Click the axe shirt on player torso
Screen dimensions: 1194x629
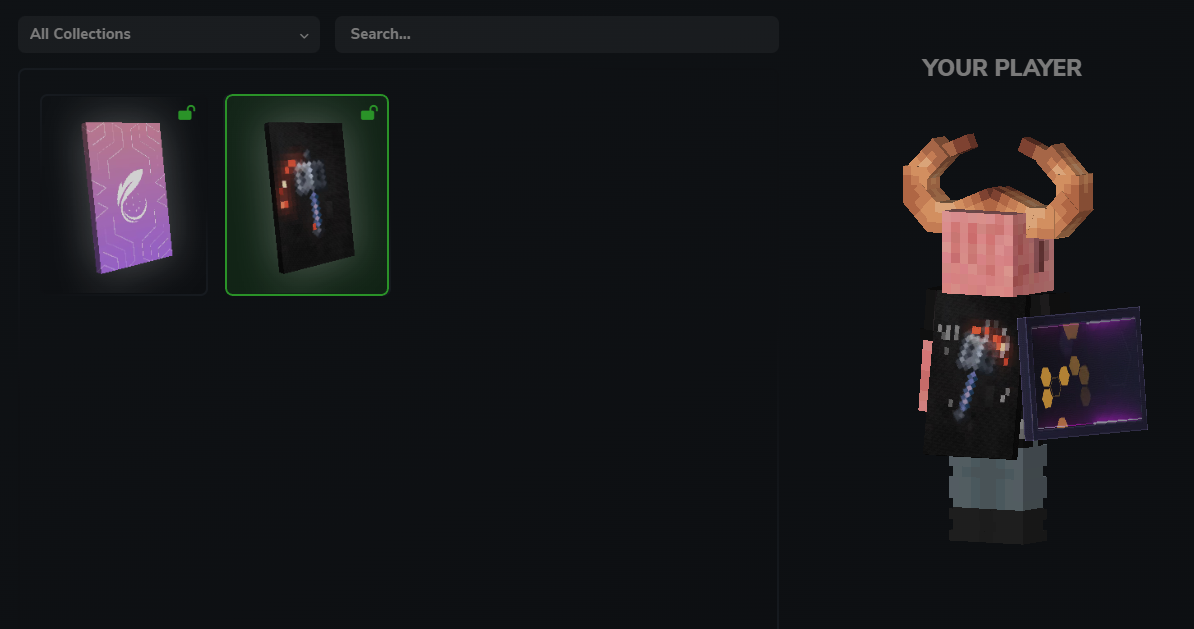pos(972,373)
